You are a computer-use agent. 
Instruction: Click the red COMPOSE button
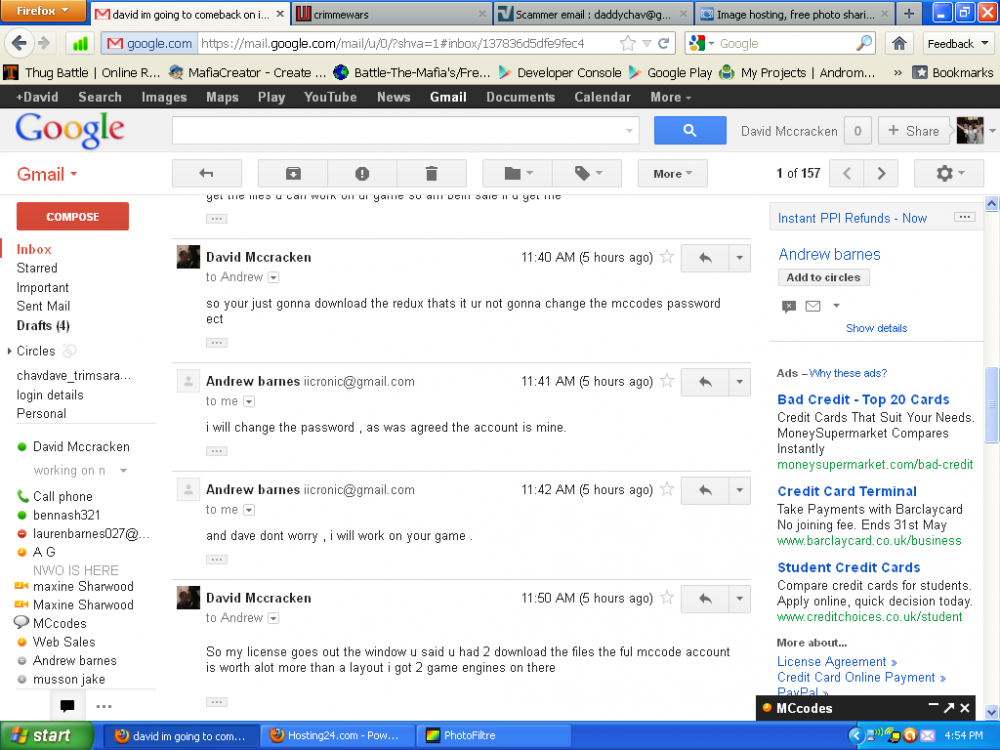coord(72,216)
